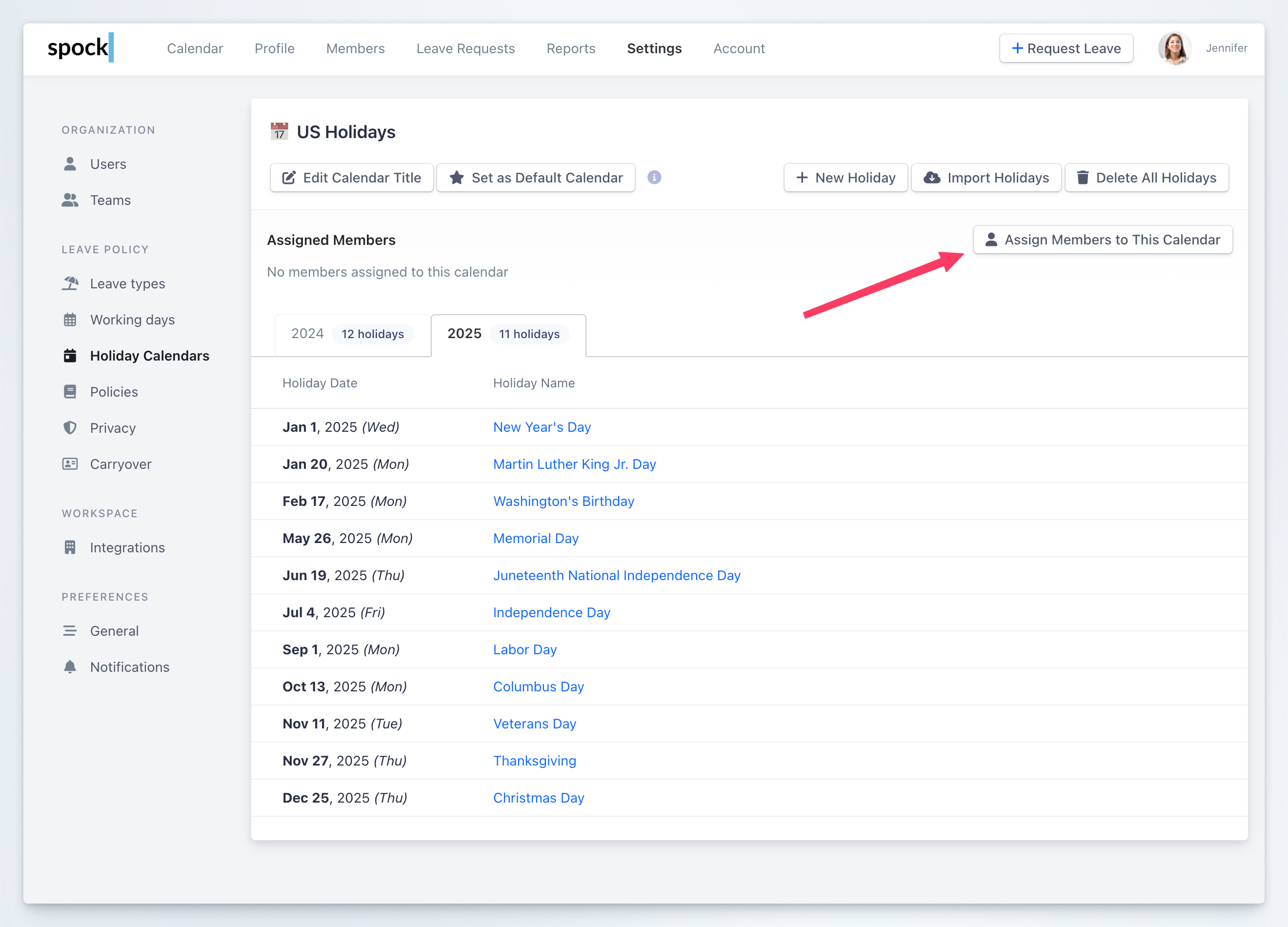This screenshot has width=1288, height=927.
Task: Click the Carryover card icon
Action: tap(70, 463)
